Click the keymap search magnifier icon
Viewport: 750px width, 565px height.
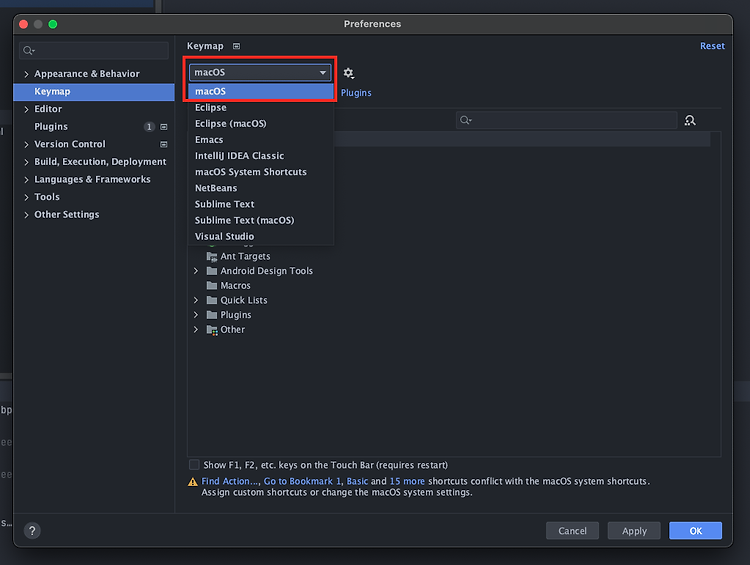465,120
